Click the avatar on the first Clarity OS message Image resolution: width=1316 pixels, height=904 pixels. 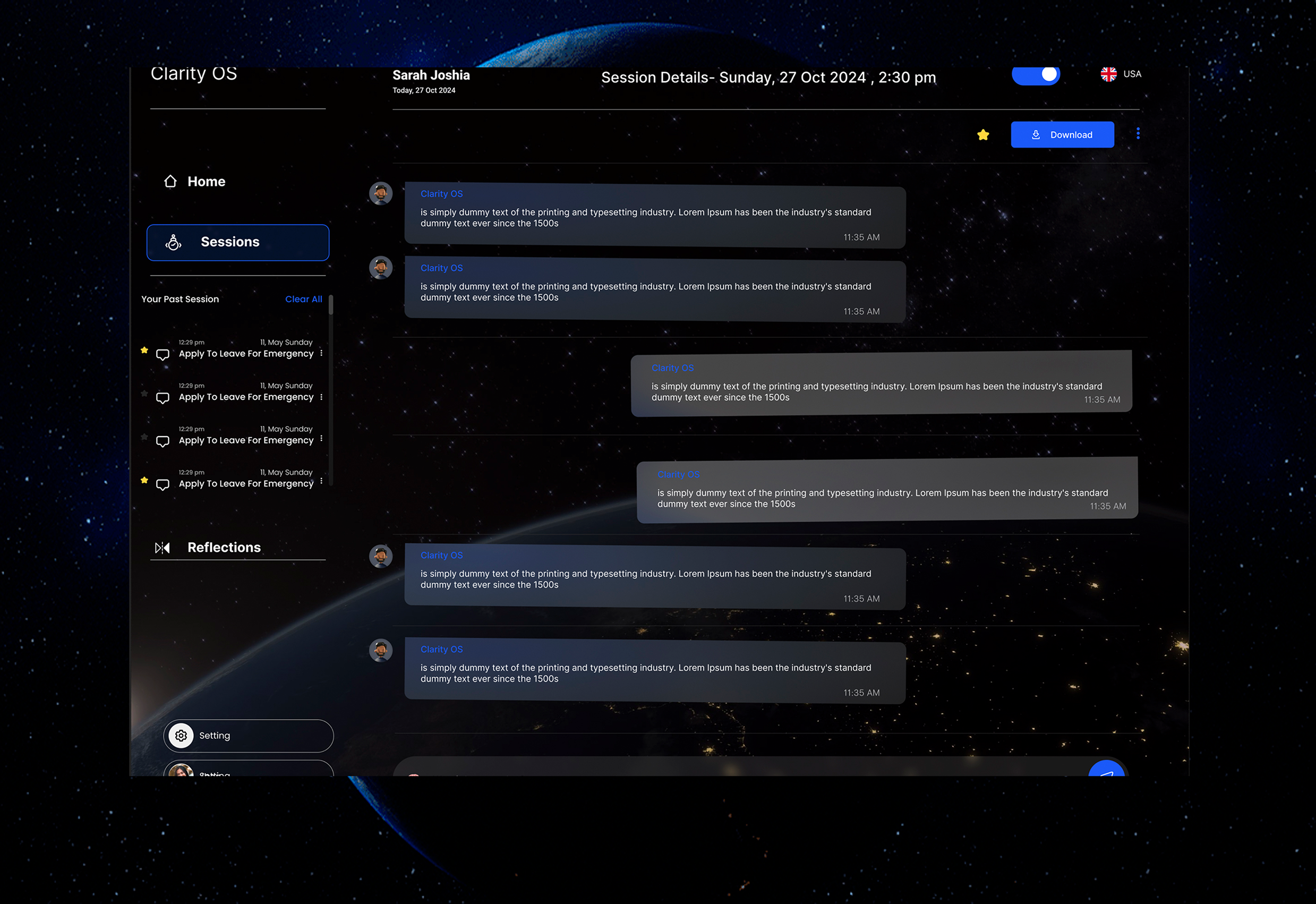point(381,194)
